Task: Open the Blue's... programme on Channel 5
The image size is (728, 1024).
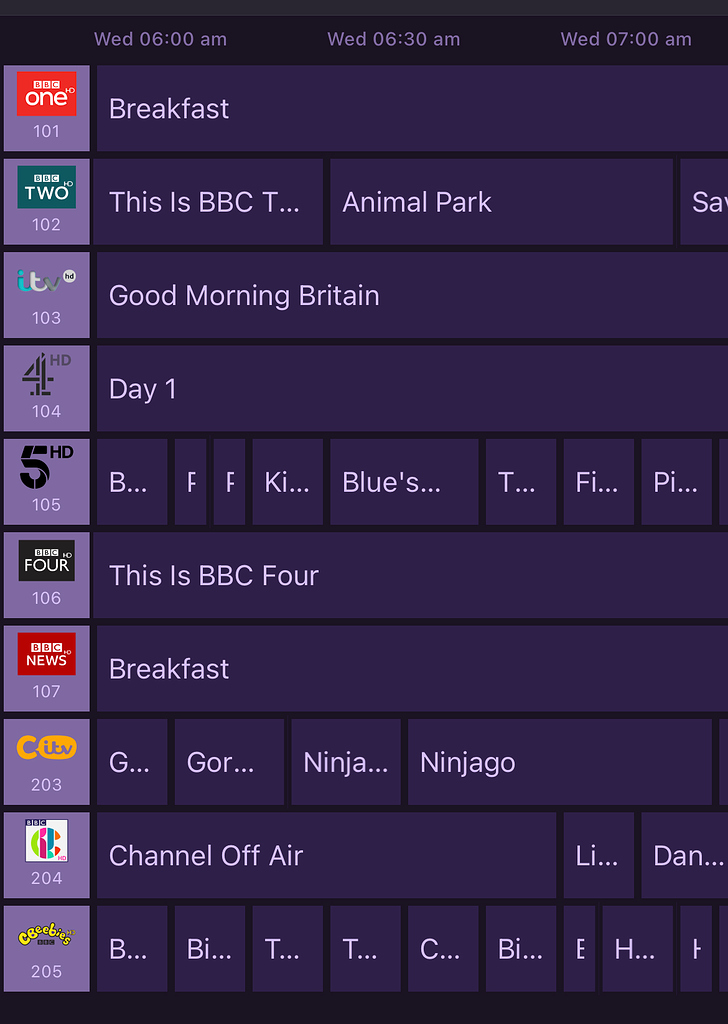Action: click(404, 482)
